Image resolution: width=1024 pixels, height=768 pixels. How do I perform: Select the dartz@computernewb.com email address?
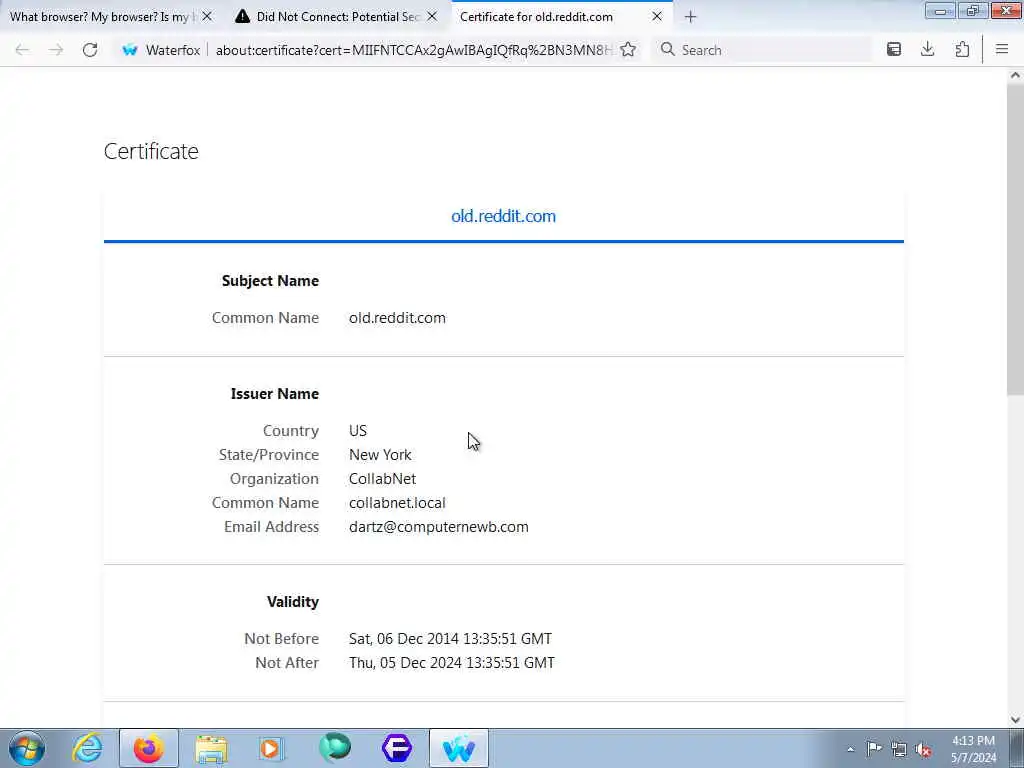point(439,527)
